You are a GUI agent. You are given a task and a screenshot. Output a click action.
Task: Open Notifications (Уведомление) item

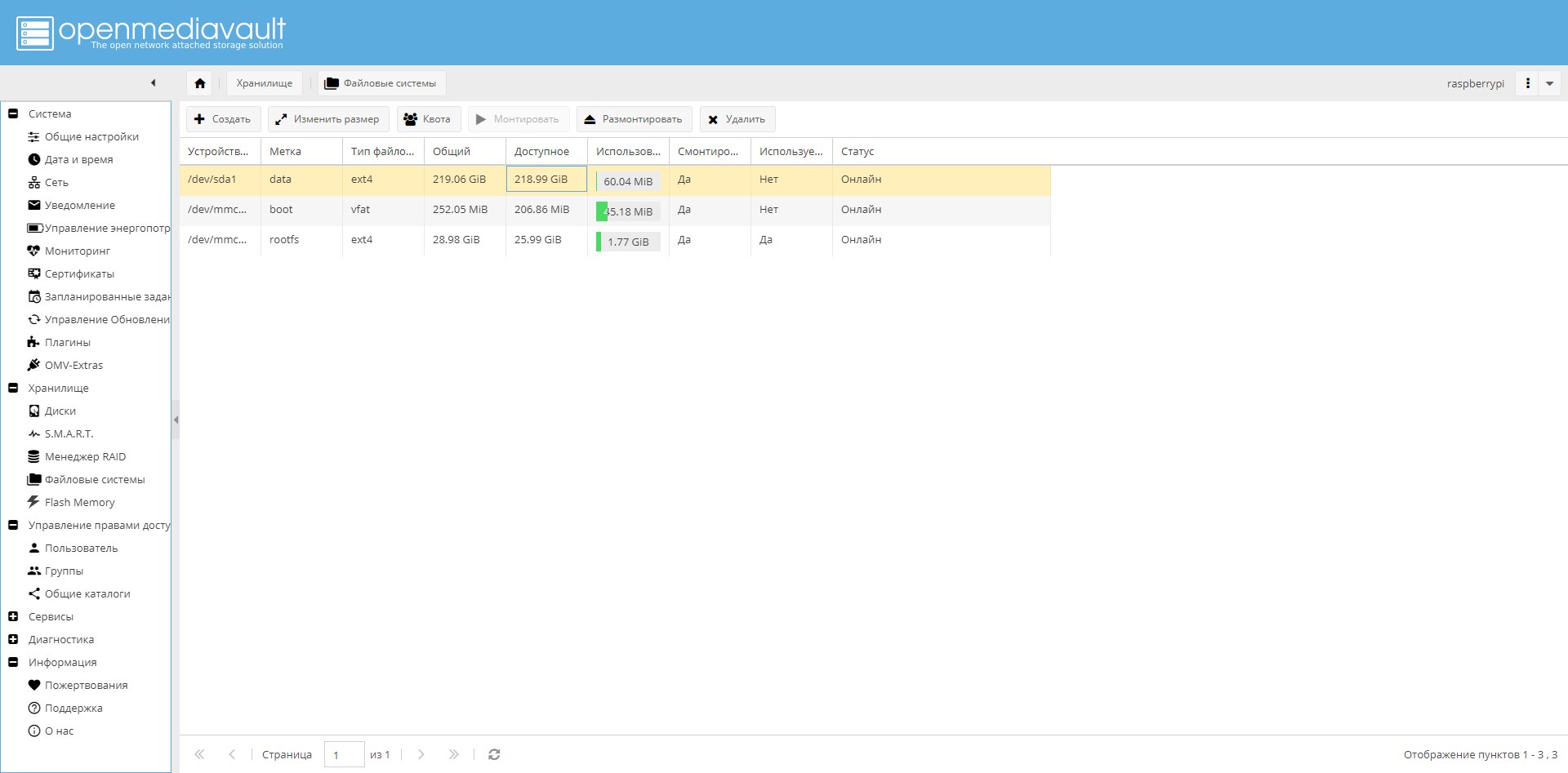click(79, 206)
